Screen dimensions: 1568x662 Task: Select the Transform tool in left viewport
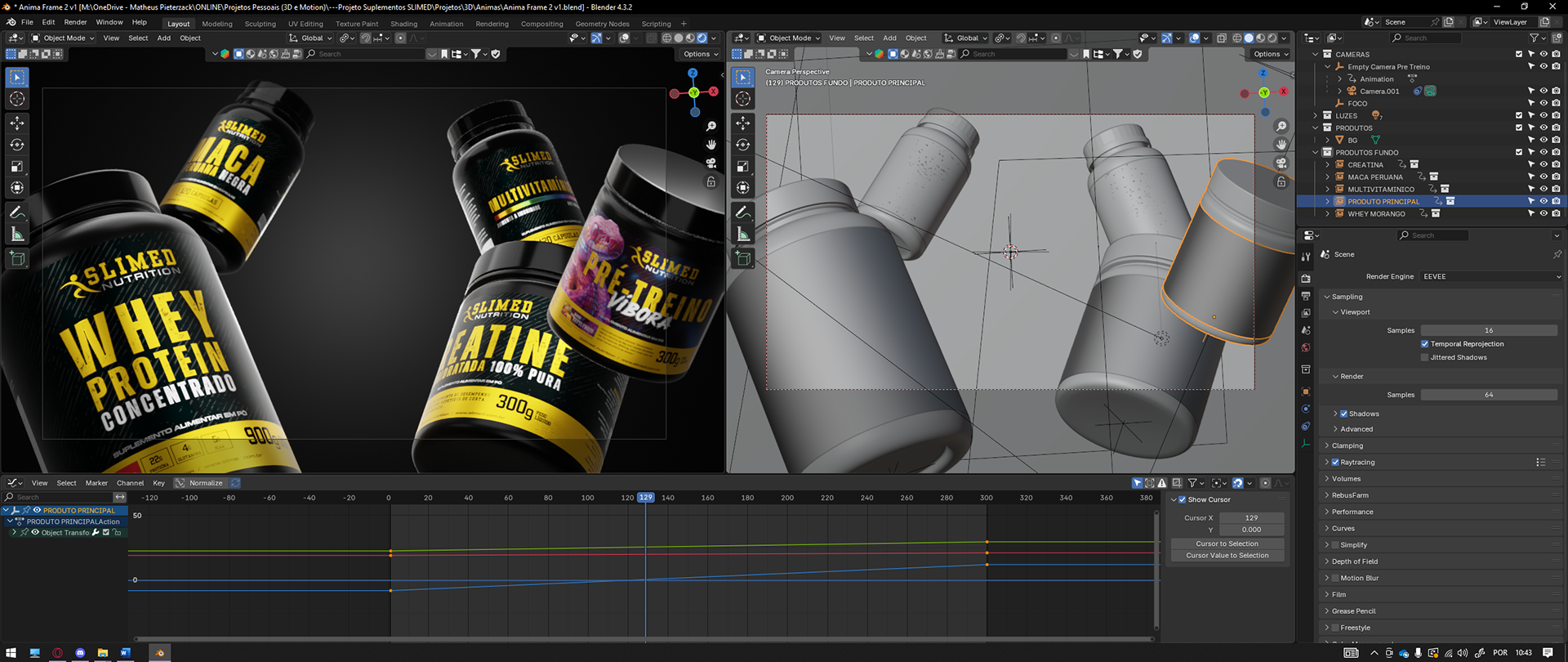point(17,188)
